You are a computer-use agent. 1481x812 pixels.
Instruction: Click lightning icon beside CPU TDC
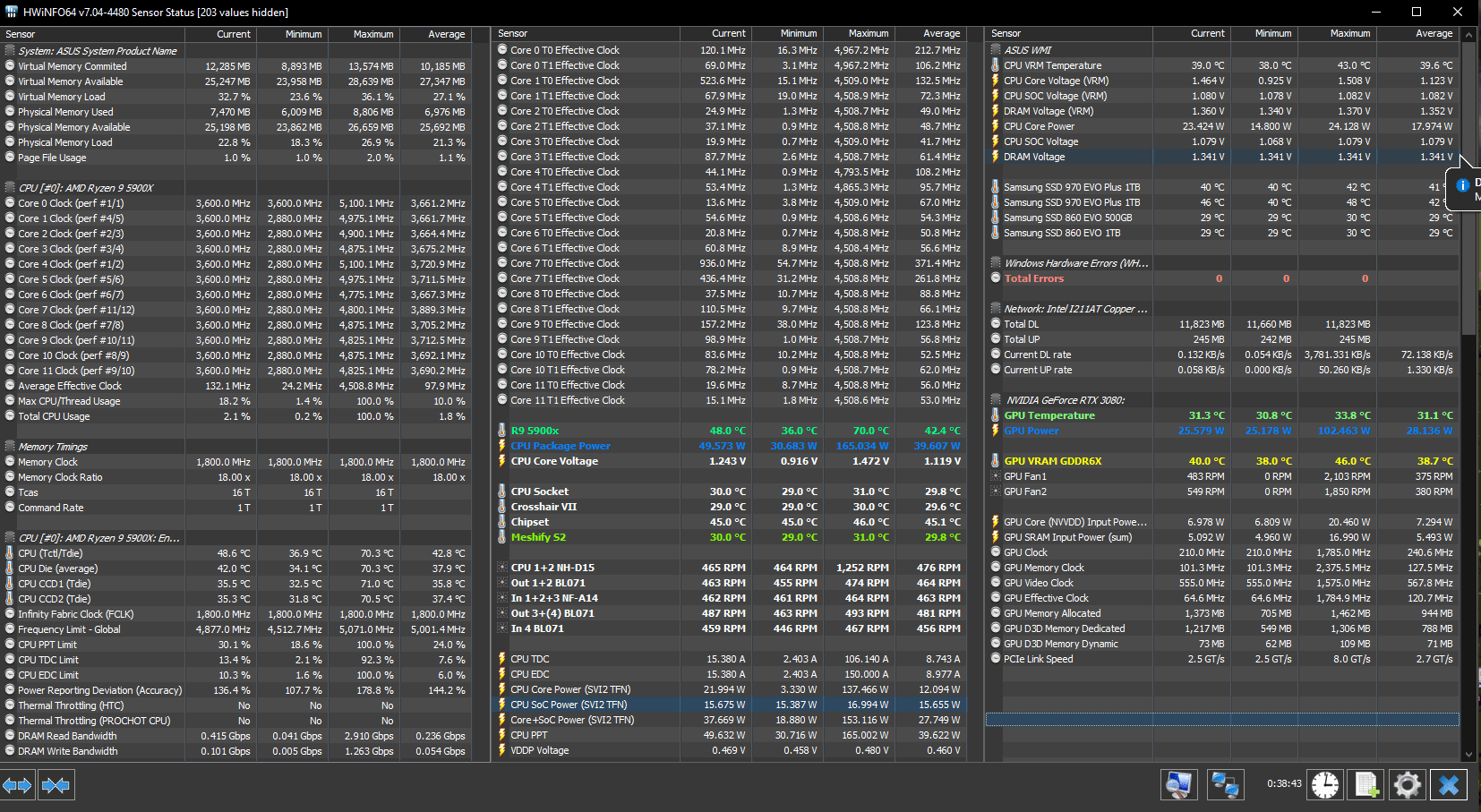pos(502,659)
